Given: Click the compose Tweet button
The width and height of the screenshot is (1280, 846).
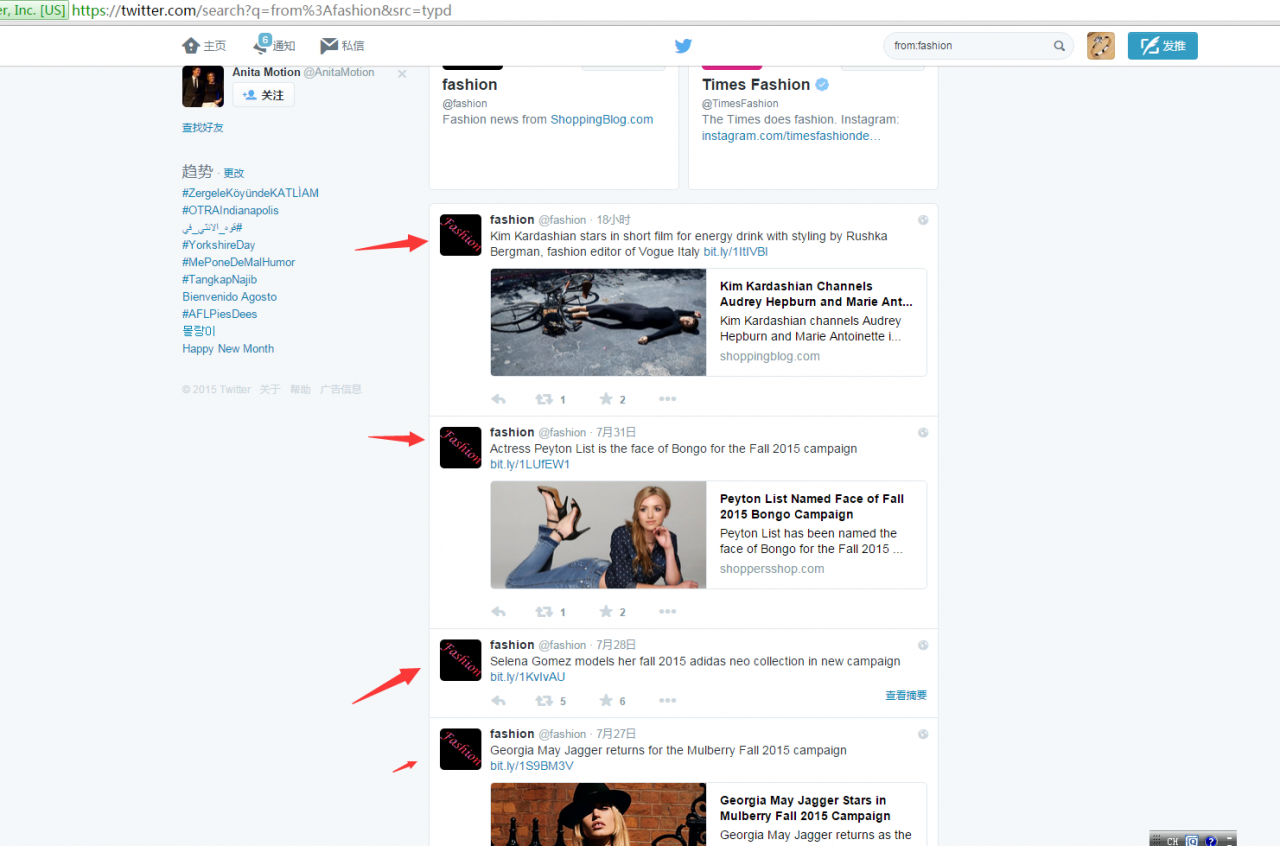Looking at the screenshot, I should click(1162, 46).
